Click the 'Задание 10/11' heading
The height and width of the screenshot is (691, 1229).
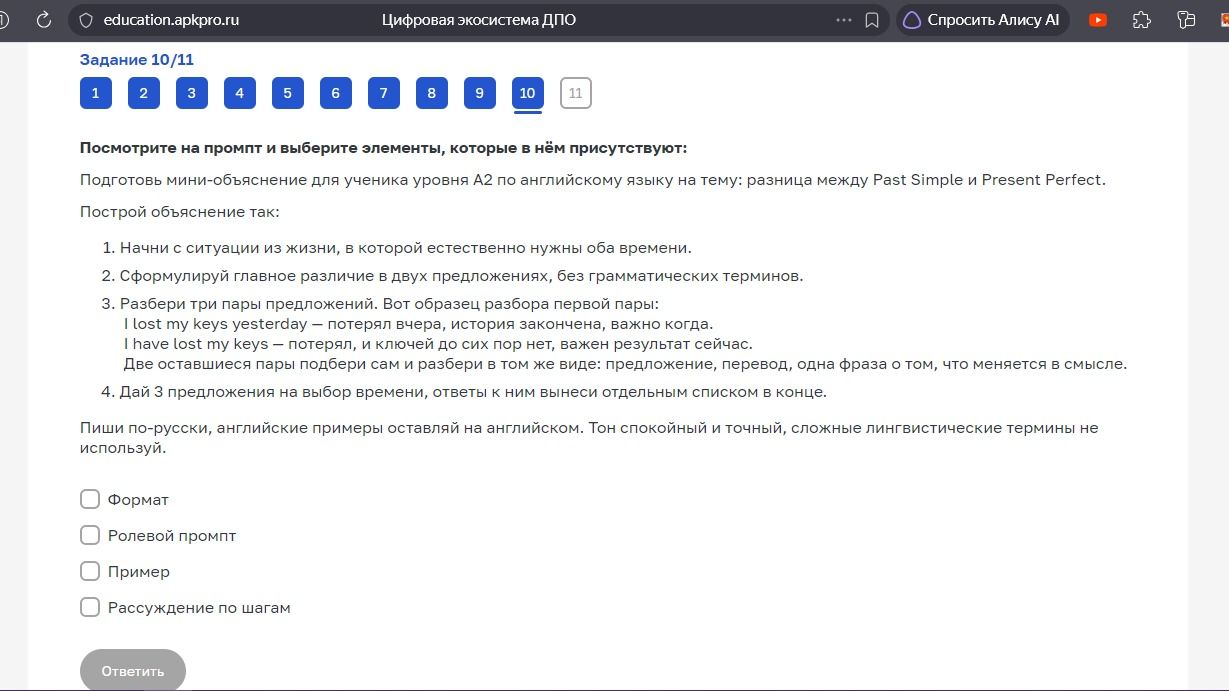(137, 60)
